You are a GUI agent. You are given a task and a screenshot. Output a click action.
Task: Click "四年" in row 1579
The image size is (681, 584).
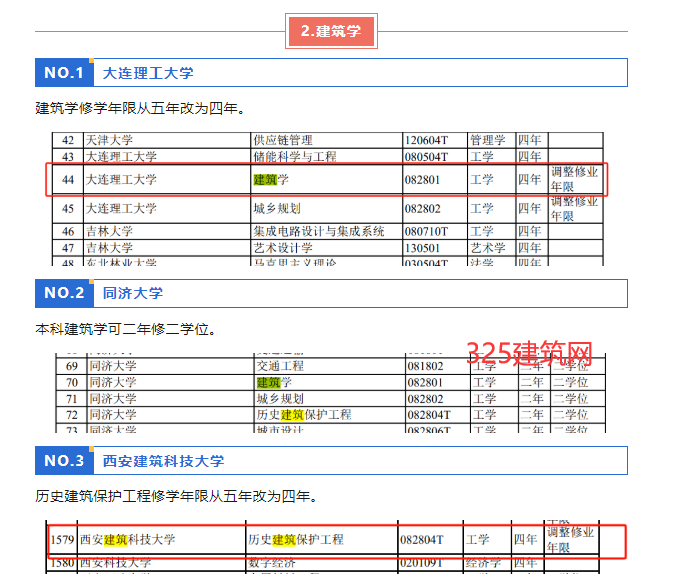(x=526, y=540)
